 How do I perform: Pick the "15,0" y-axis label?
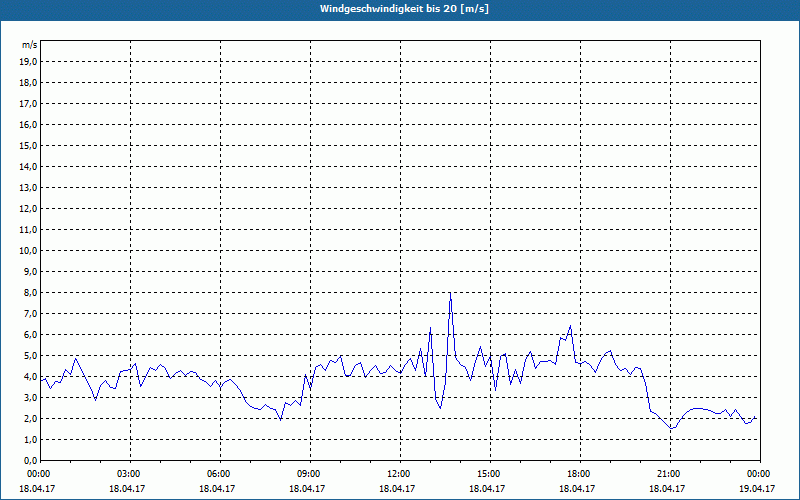coord(30,145)
